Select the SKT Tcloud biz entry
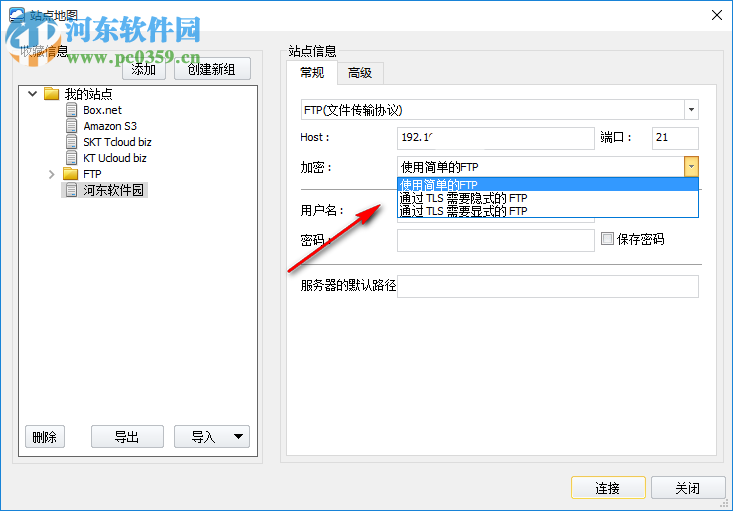Image resolution: width=733 pixels, height=511 pixels. pos(117,142)
